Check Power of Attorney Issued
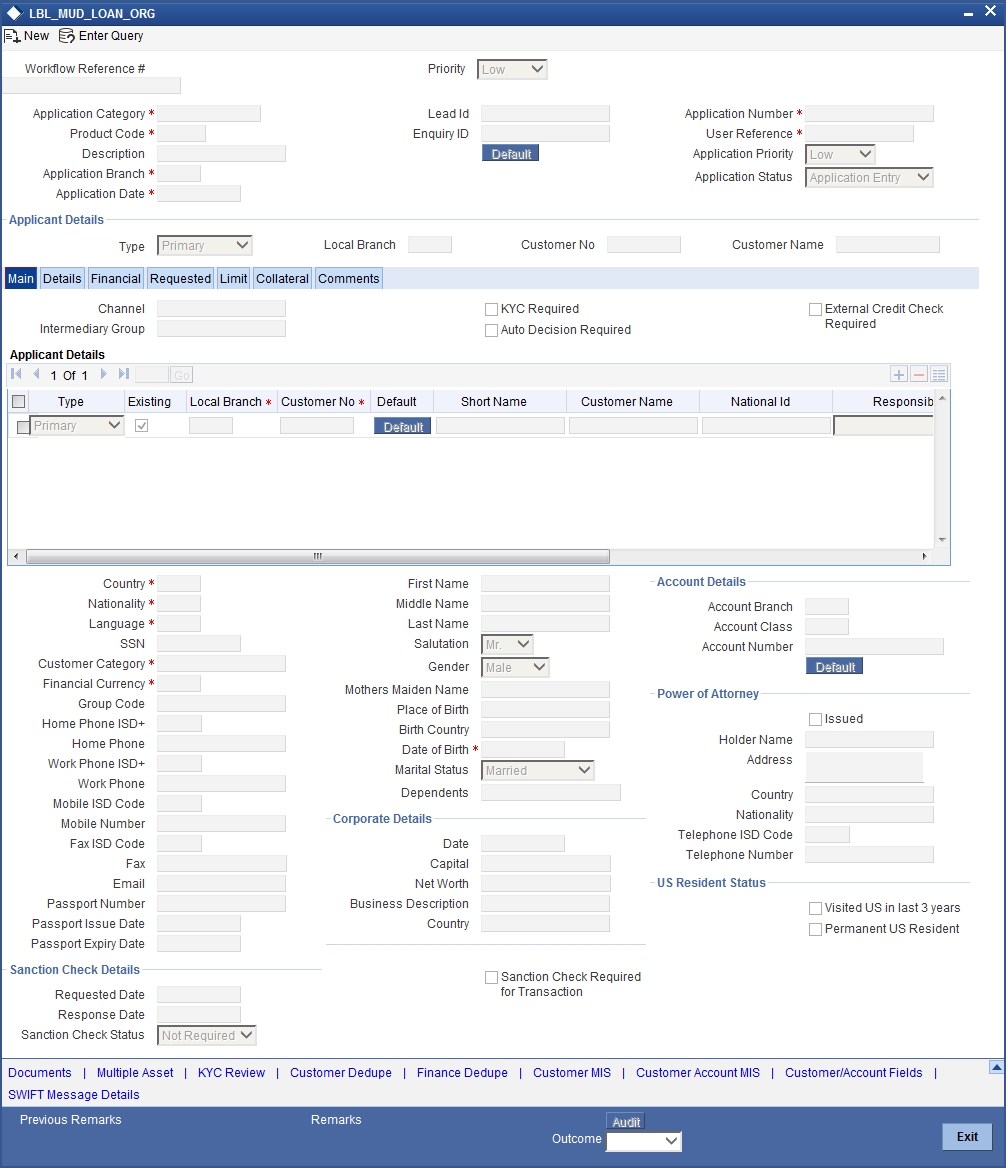 (815, 720)
